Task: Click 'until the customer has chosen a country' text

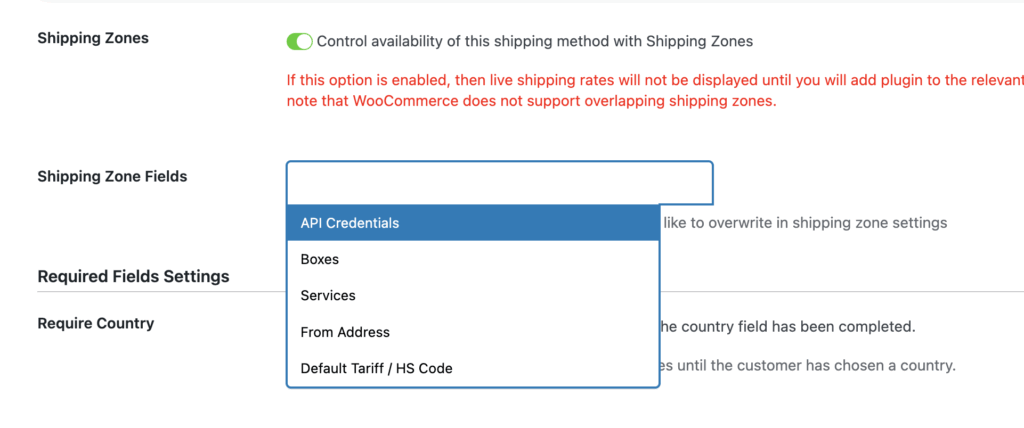Action: [x=810, y=366]
